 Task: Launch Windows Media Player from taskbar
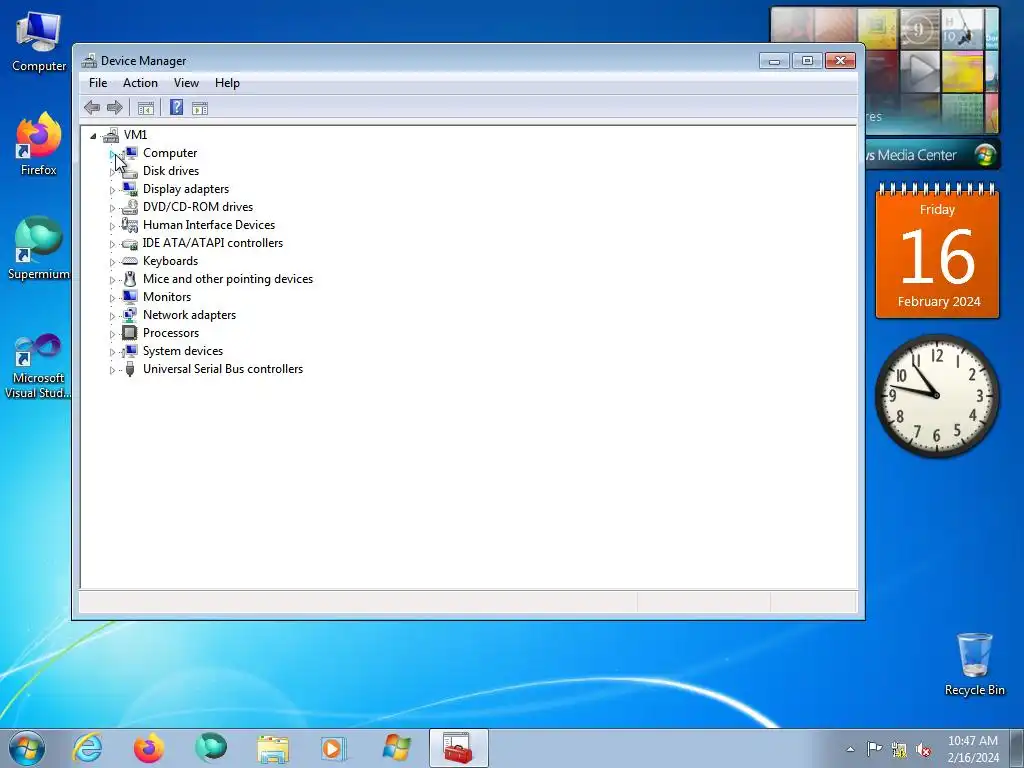tap(333, 748)
